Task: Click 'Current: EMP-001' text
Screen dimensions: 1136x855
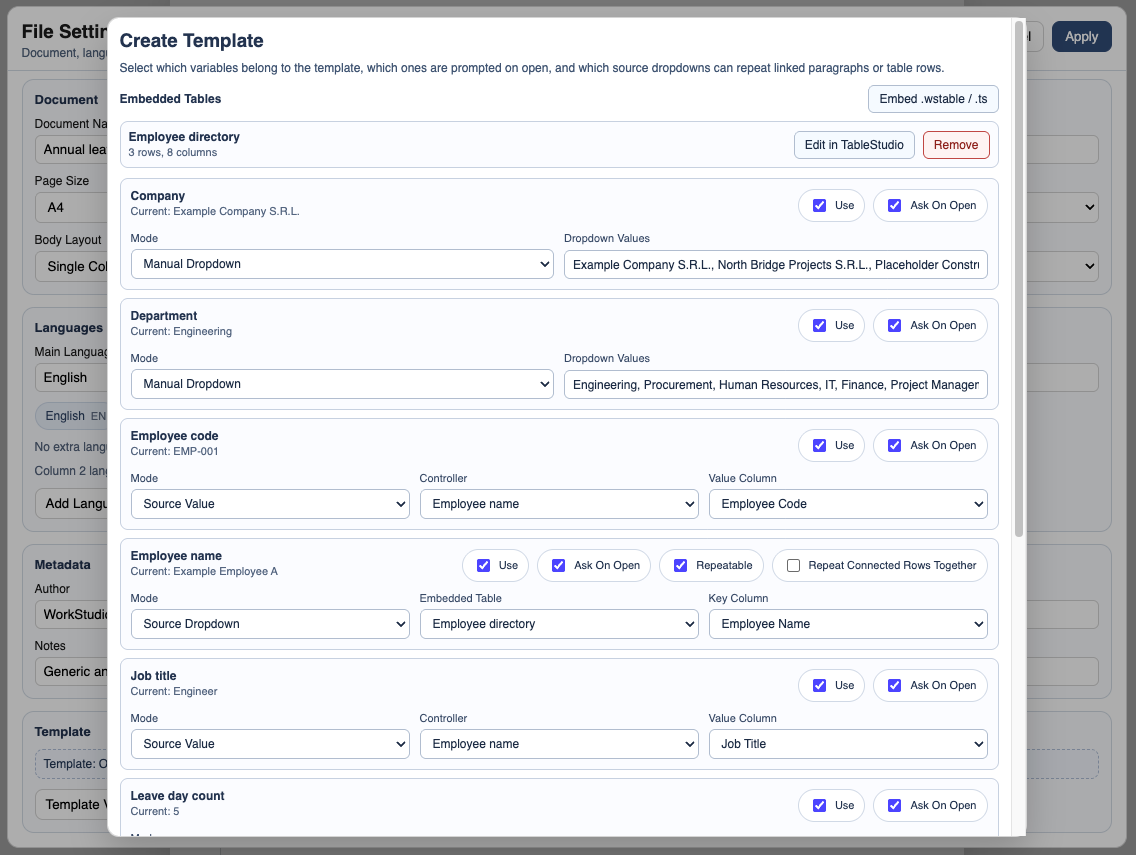Action: tap(174, 451)
